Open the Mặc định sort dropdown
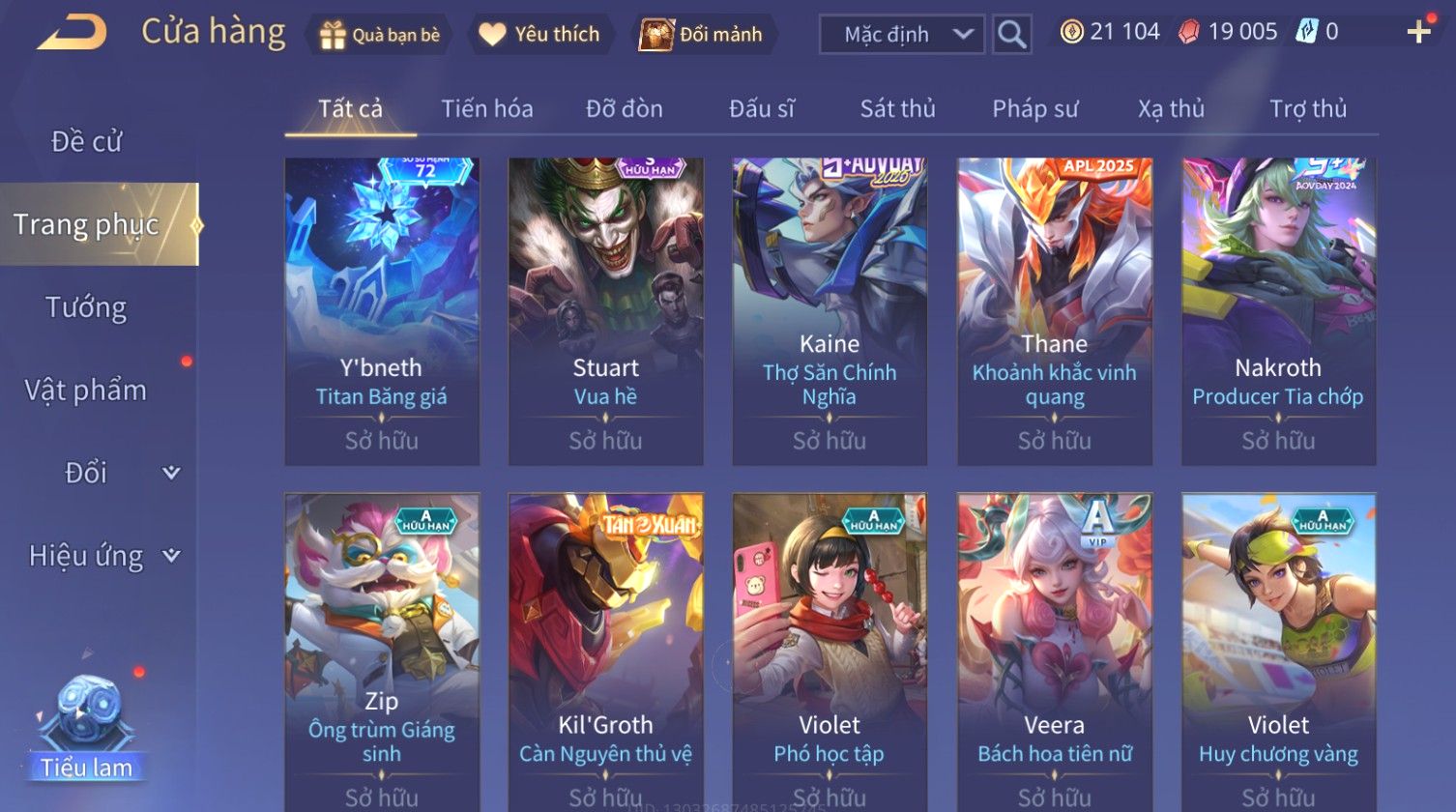This screenshot has width=1456, height=812. [x=902, y=35]
